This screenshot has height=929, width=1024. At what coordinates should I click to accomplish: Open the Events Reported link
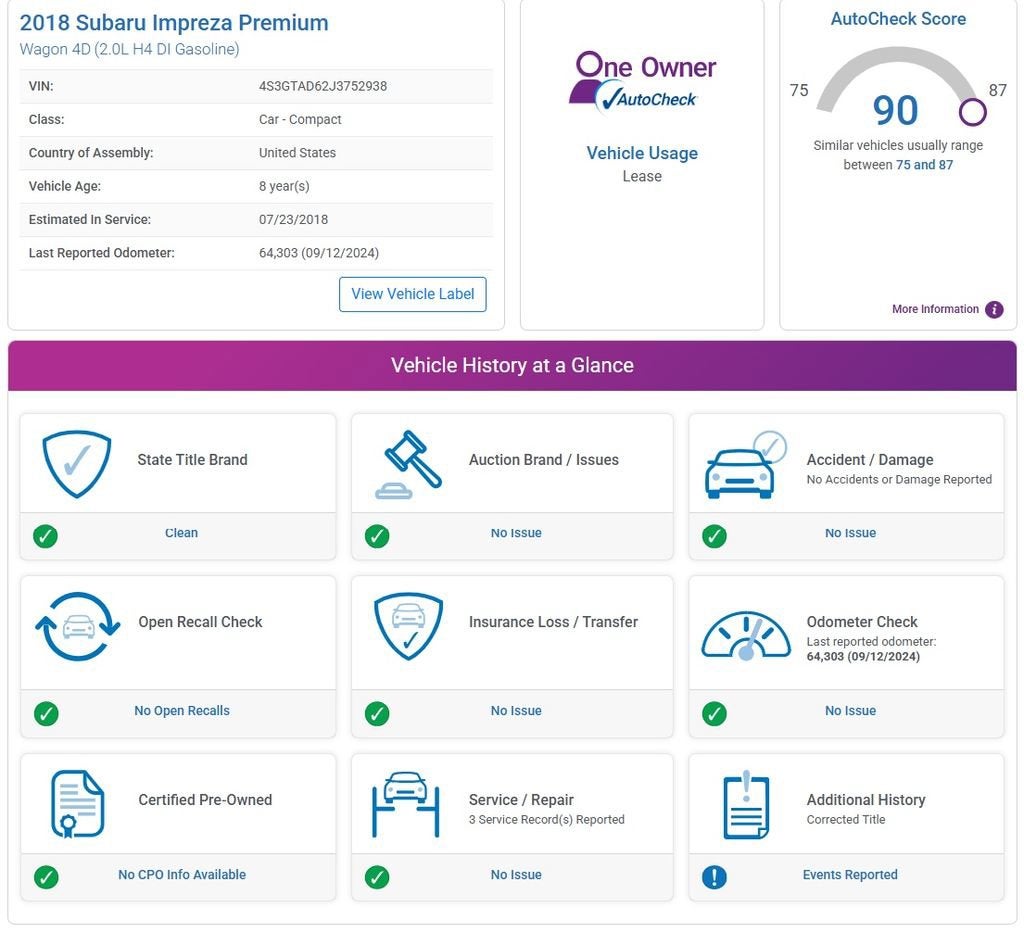(850, 875)
